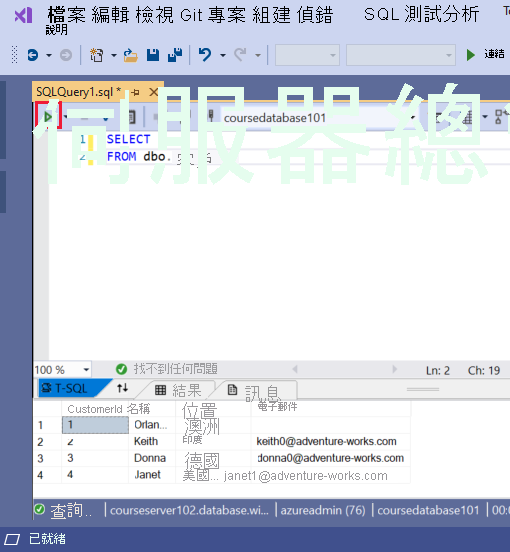Click the CustomerId column header
Screen dimensions: 510x552
pos(95,409)
